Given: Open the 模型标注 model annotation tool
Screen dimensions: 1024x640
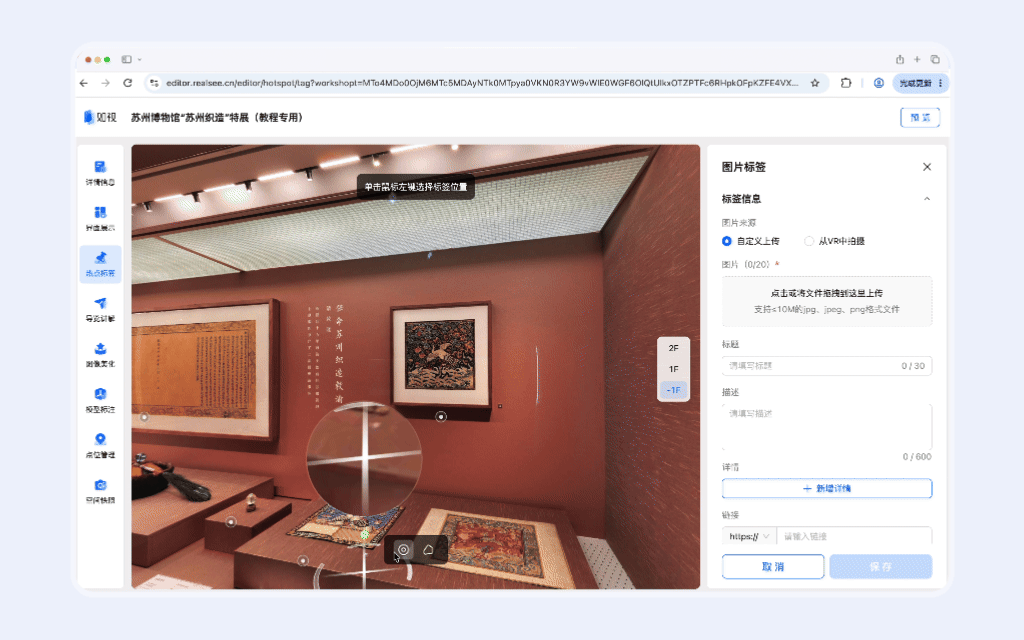Looking at the screenshot, I should tap(100, 400).
